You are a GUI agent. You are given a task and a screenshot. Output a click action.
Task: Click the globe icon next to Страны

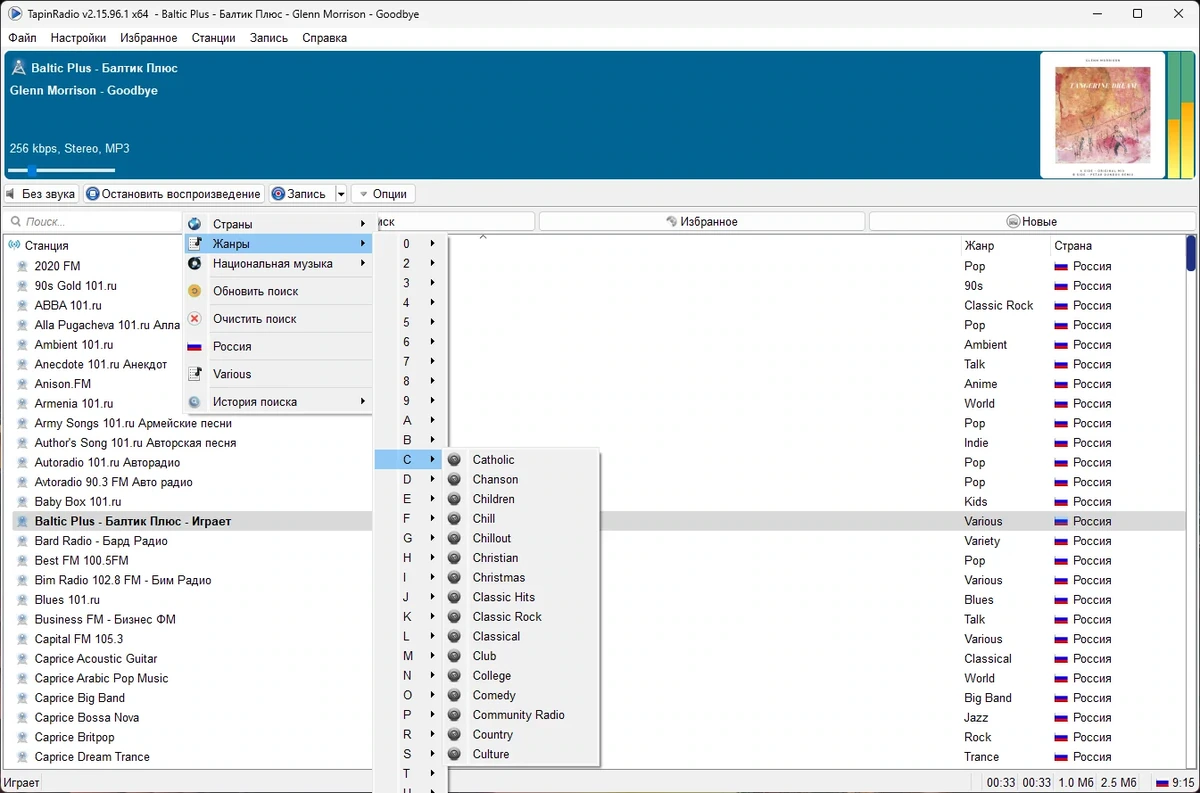(x=194, y=224)
